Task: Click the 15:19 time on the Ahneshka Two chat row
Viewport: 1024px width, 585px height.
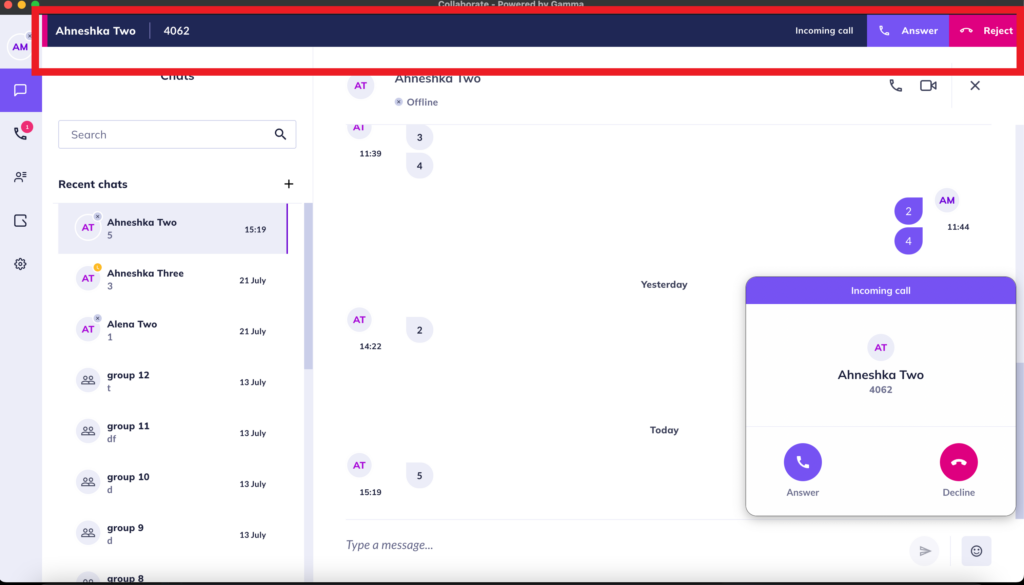Action: pyautogui.click(x=255, y=230)
